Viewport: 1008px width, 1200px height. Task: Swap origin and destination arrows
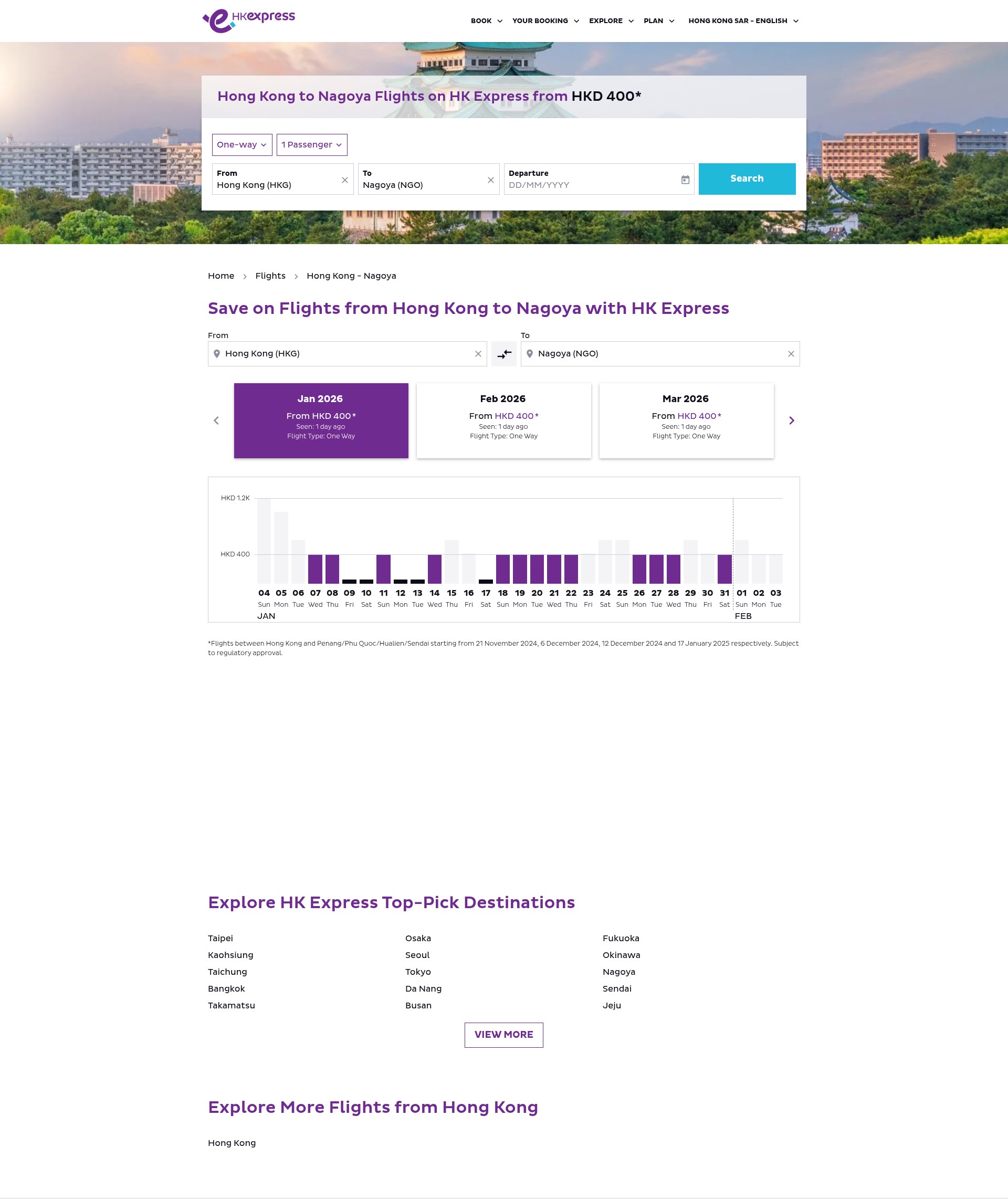point(504,354)
